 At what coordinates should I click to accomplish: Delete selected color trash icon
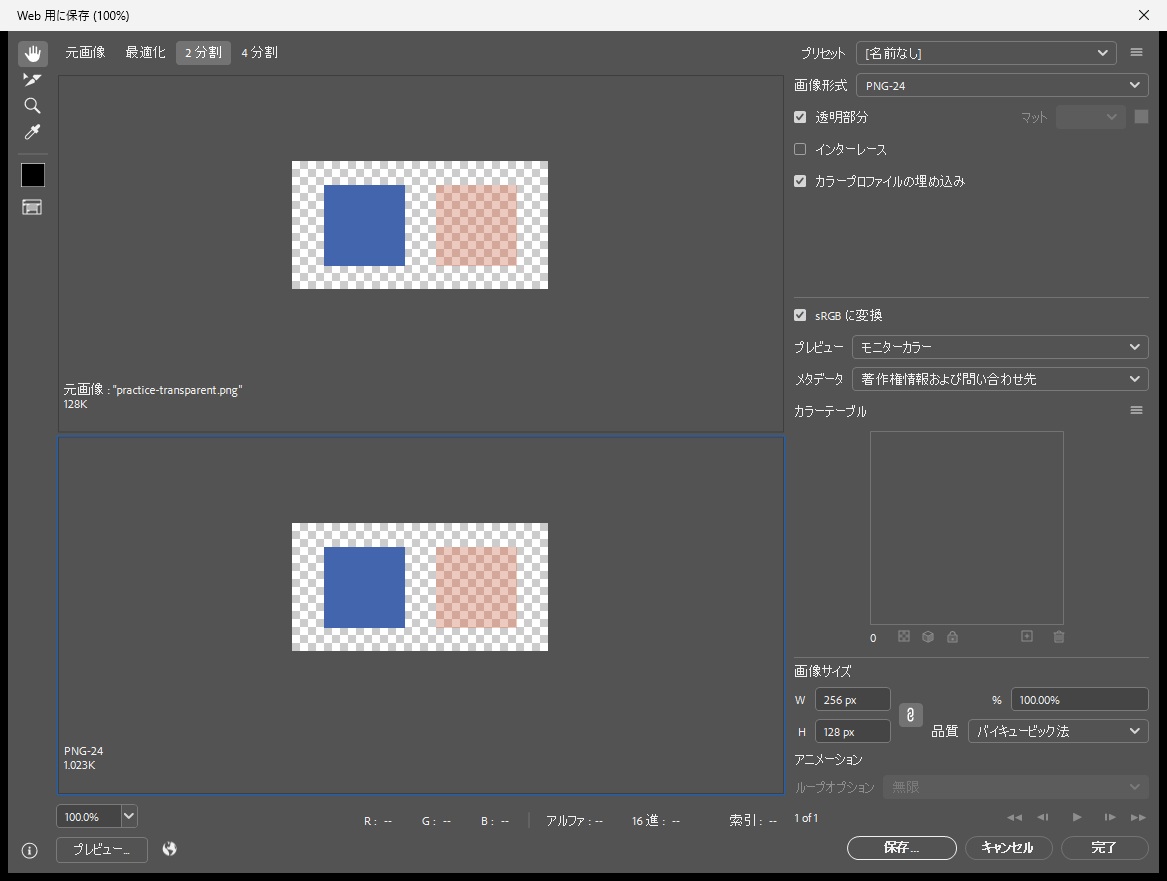point(1059,636)
